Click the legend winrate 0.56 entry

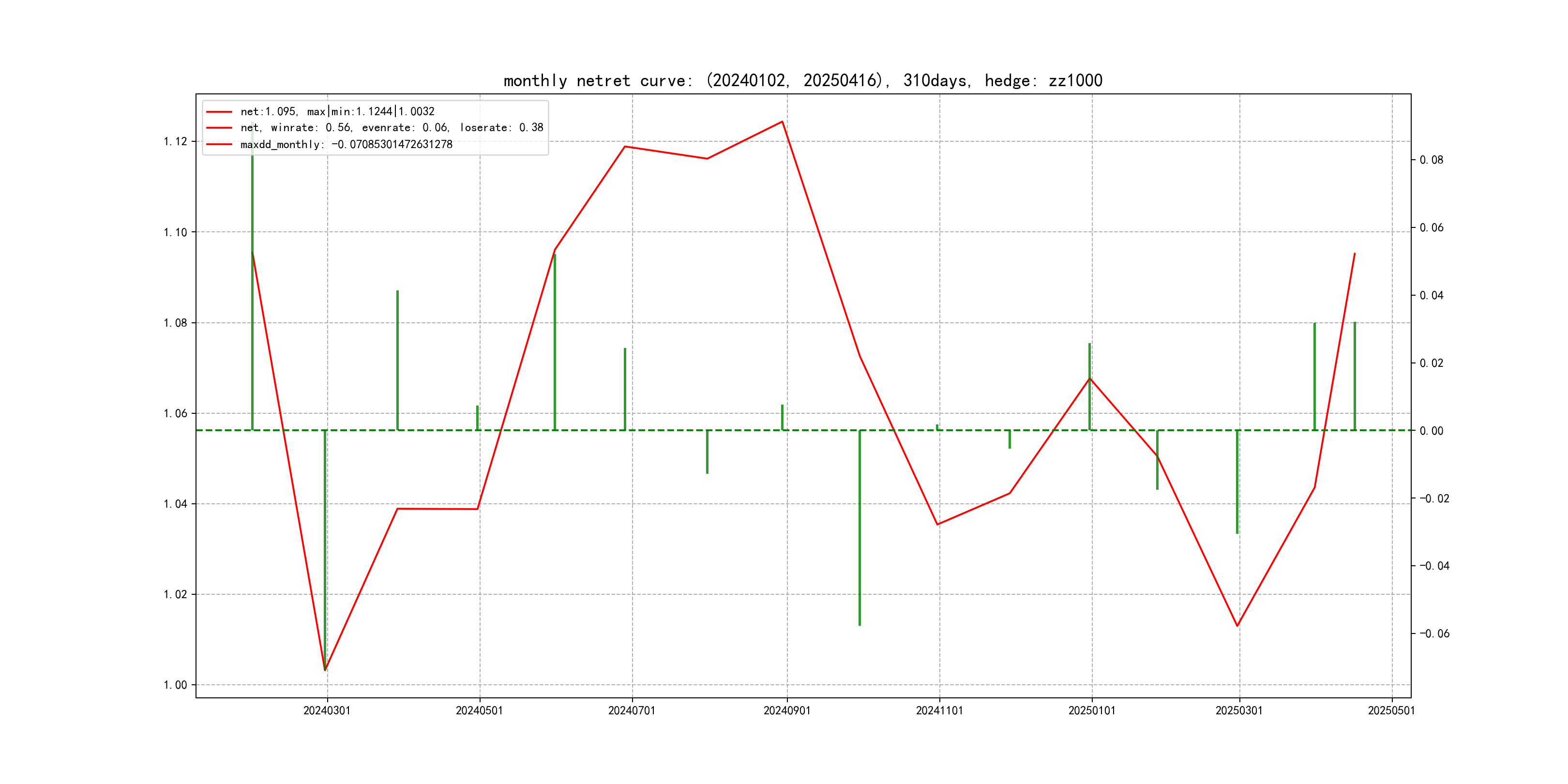click(392, 128)
